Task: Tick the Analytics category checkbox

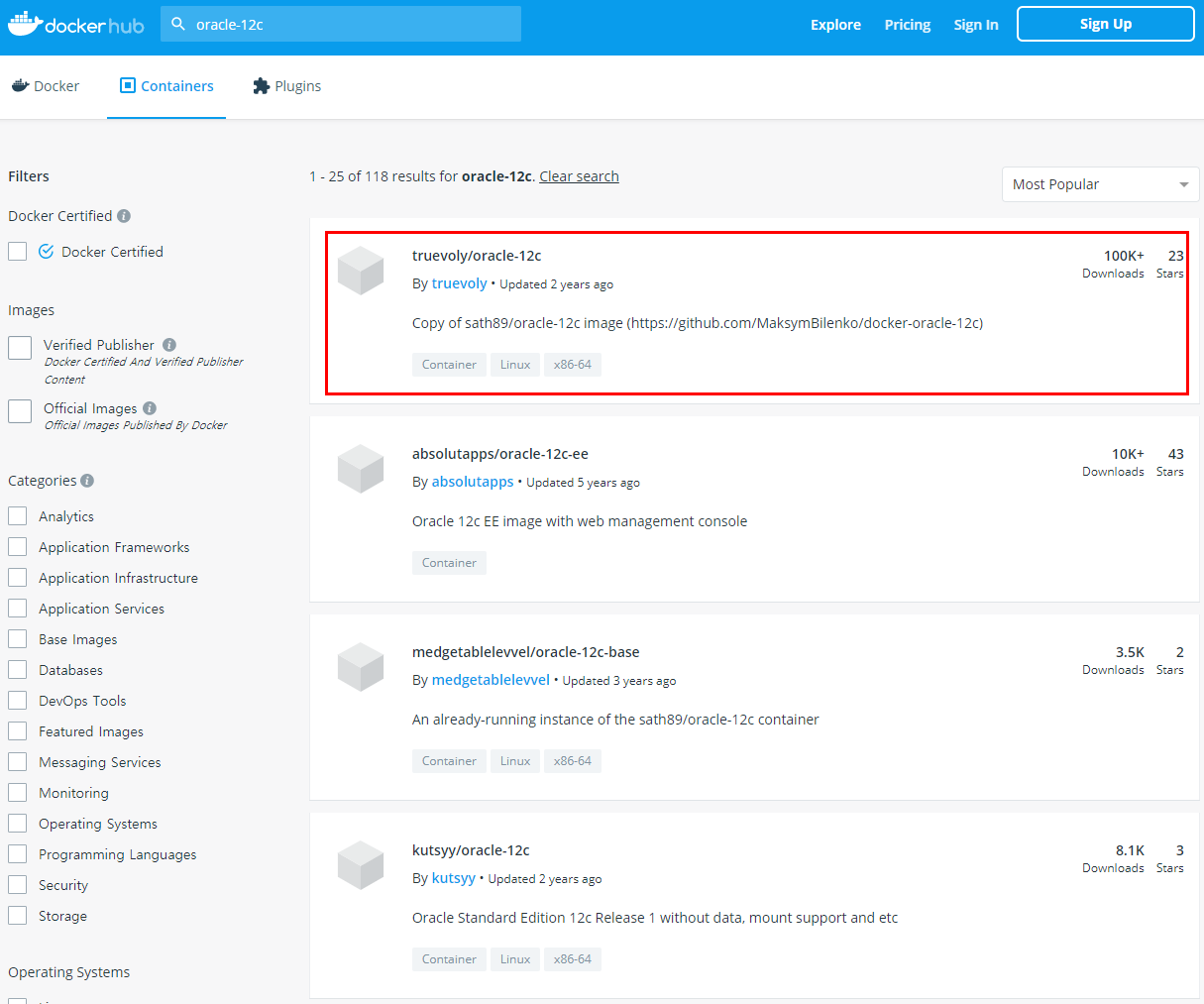Action: point(17,516)
